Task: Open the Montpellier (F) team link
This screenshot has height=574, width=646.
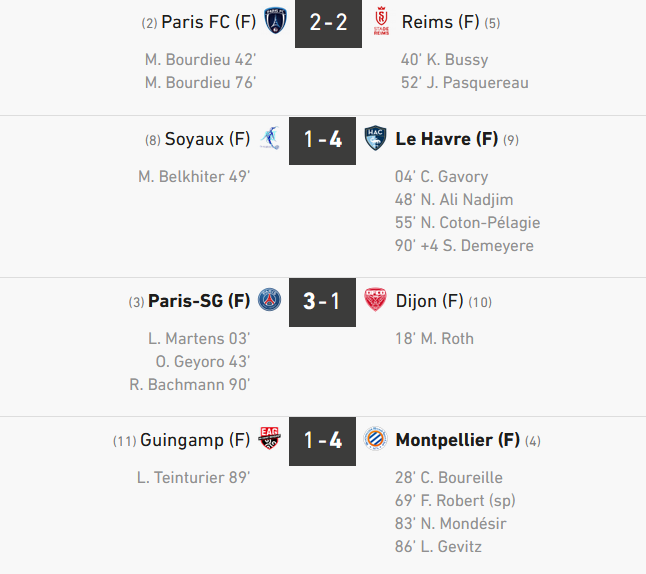Action: coord(457,441)
